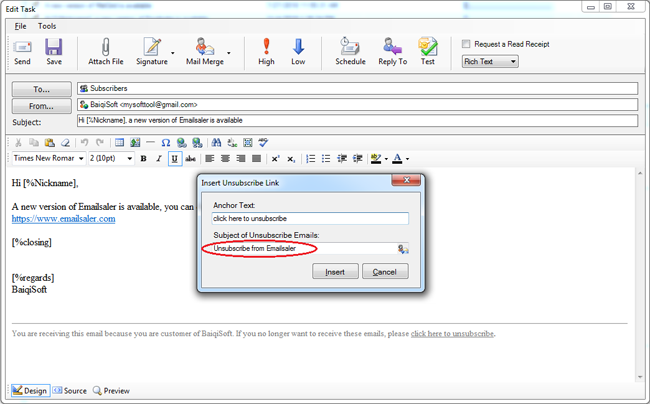Toggle Italic formatting
Screen dimensions: 650x404
point(159,159)
